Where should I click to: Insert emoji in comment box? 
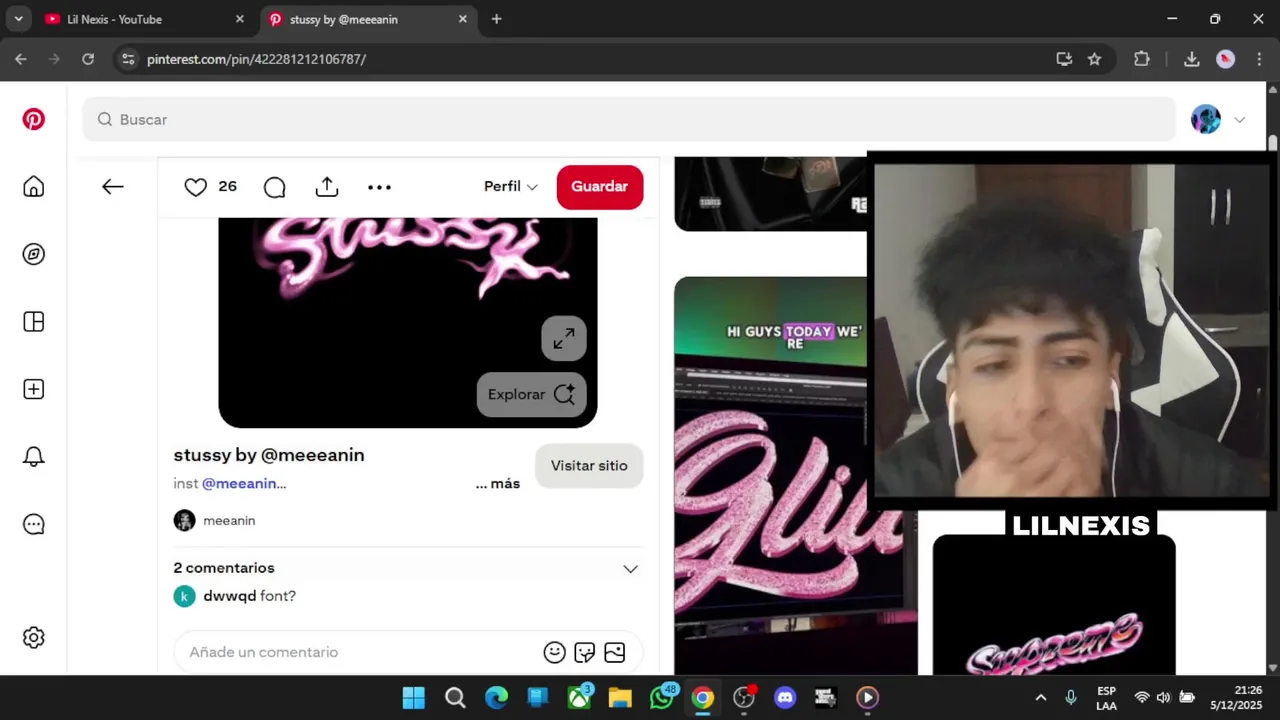[555, 652]
